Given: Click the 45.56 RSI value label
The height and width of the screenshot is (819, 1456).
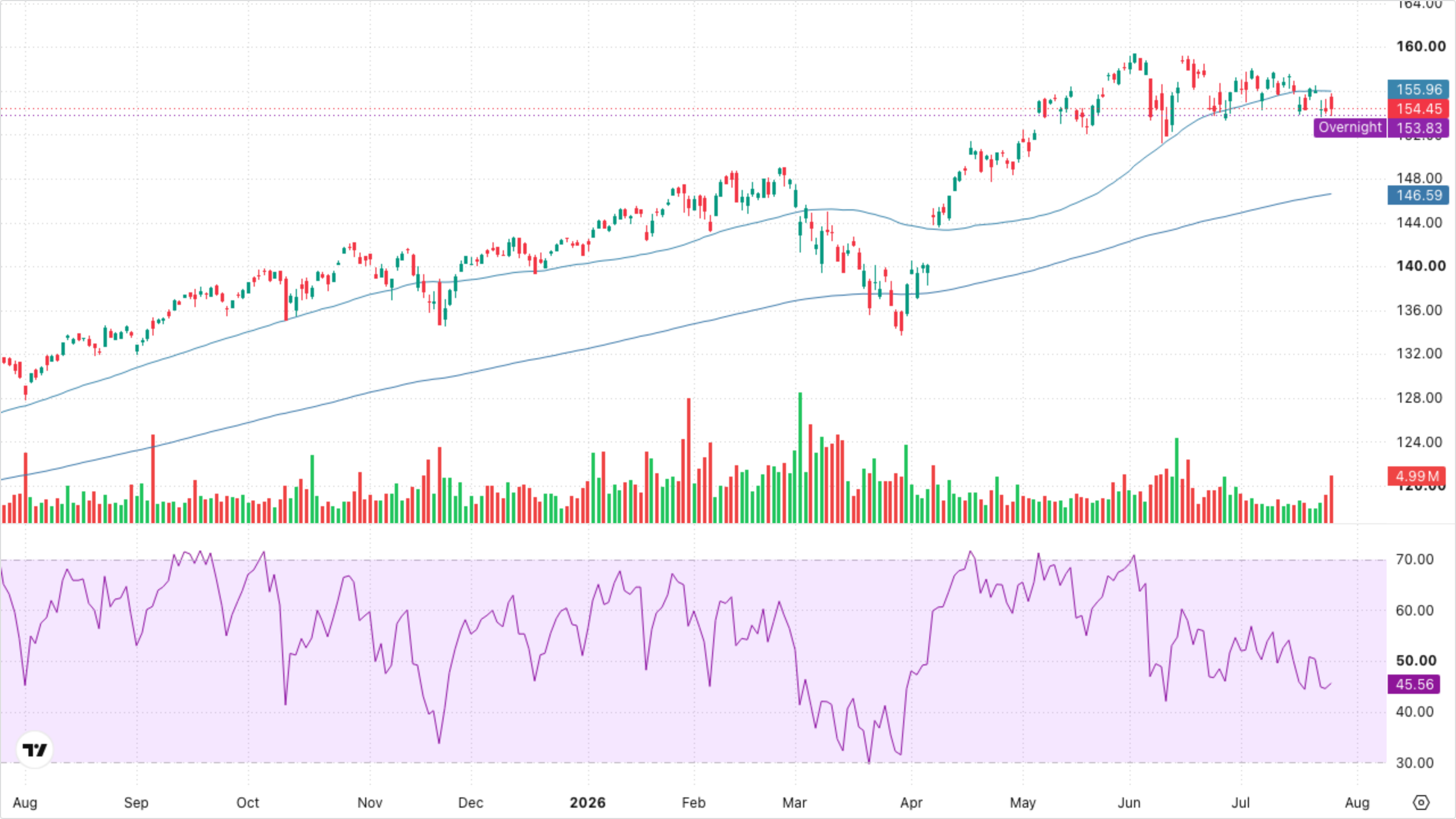Looking at the screenshot, I should (x=1414, y=684).
